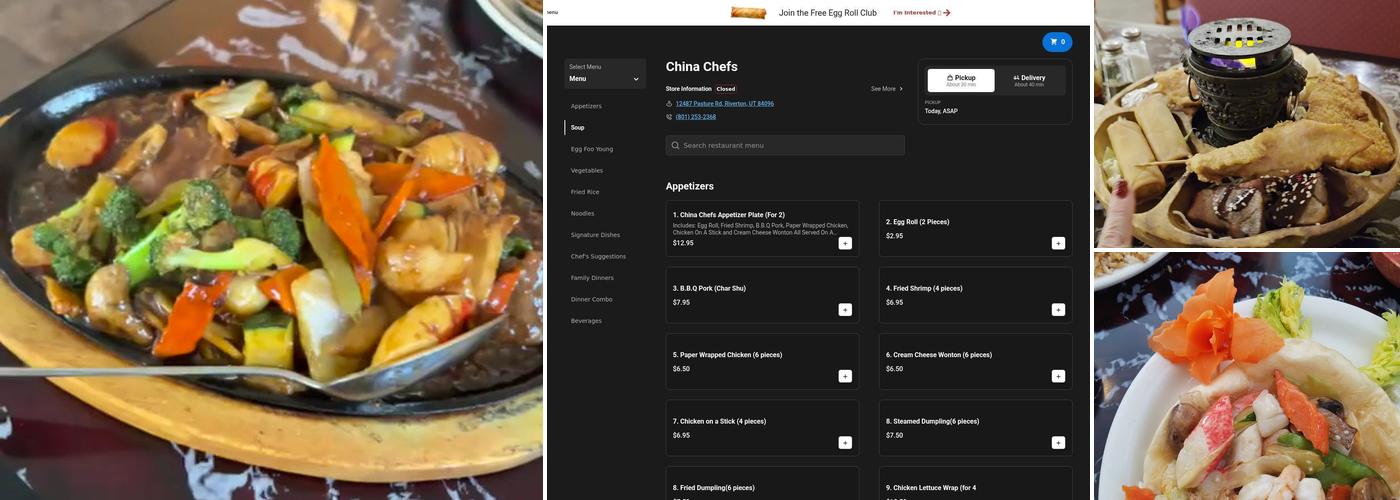Go to Egg Foo Young category
Image resolution: width=1400 pixels, height=500 pixels.
(592, 149)
